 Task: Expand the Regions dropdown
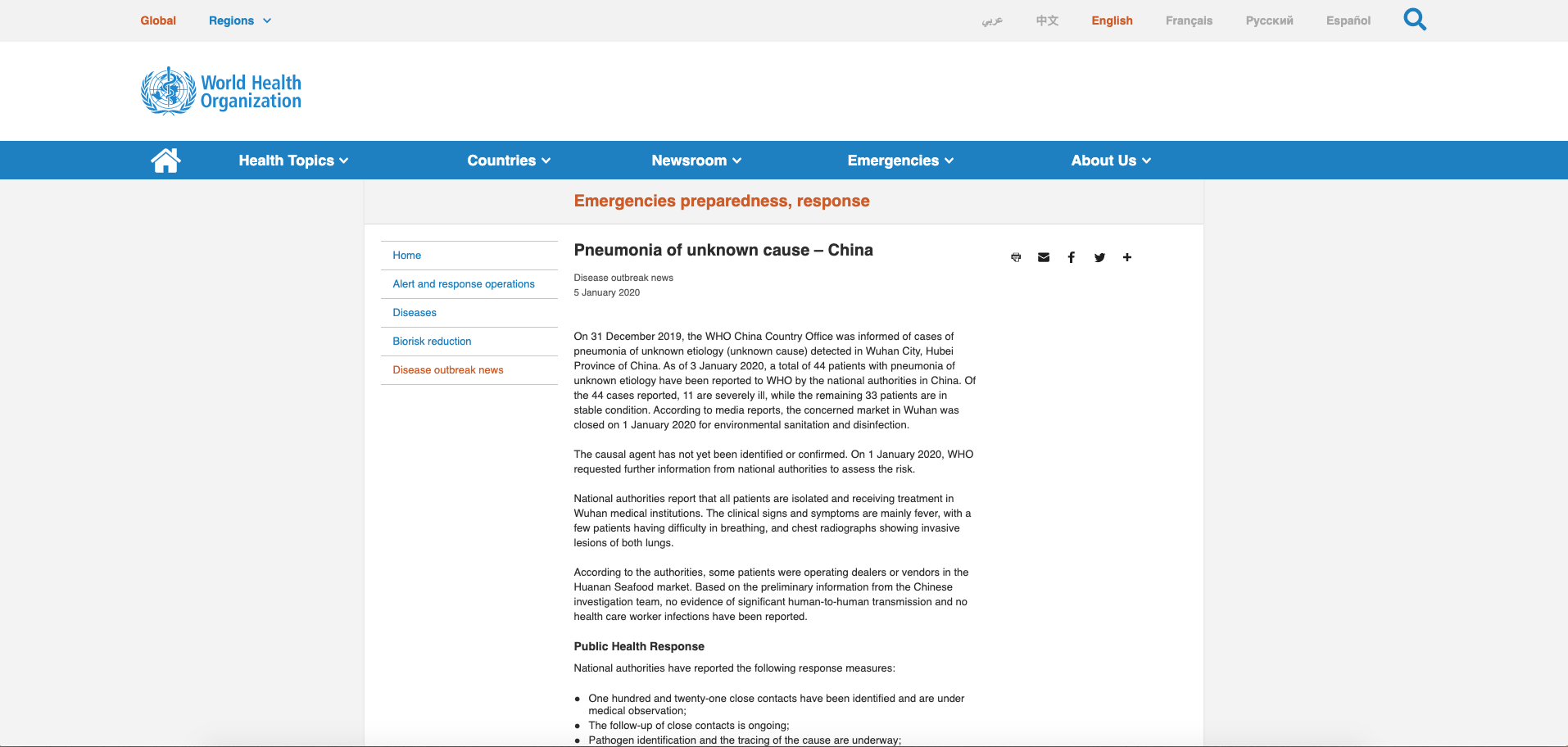pyautogui.click(x=239, y=20)
